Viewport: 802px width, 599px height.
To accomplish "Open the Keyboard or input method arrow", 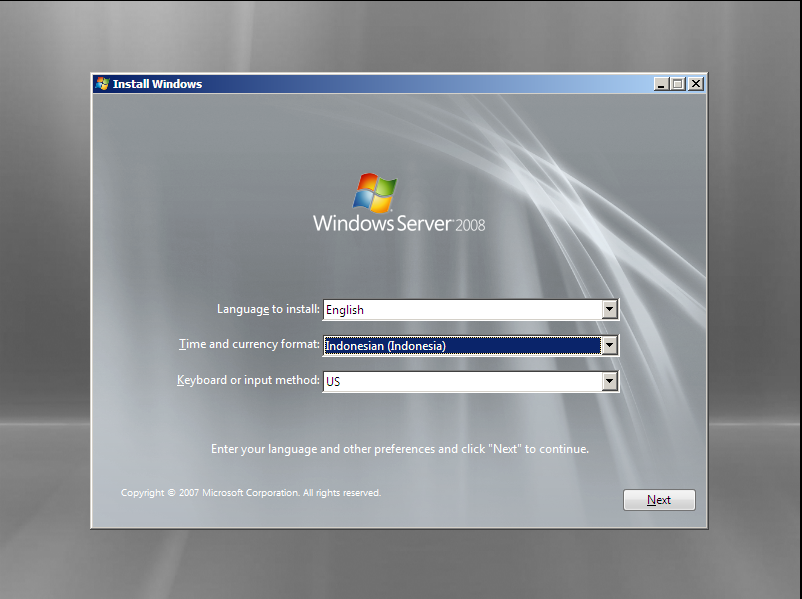I will 609,381.
